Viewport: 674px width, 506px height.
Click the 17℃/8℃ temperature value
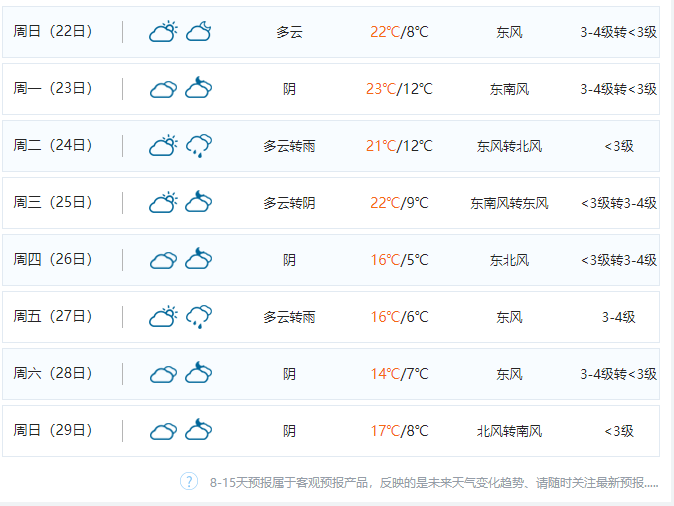click(399, 431)
